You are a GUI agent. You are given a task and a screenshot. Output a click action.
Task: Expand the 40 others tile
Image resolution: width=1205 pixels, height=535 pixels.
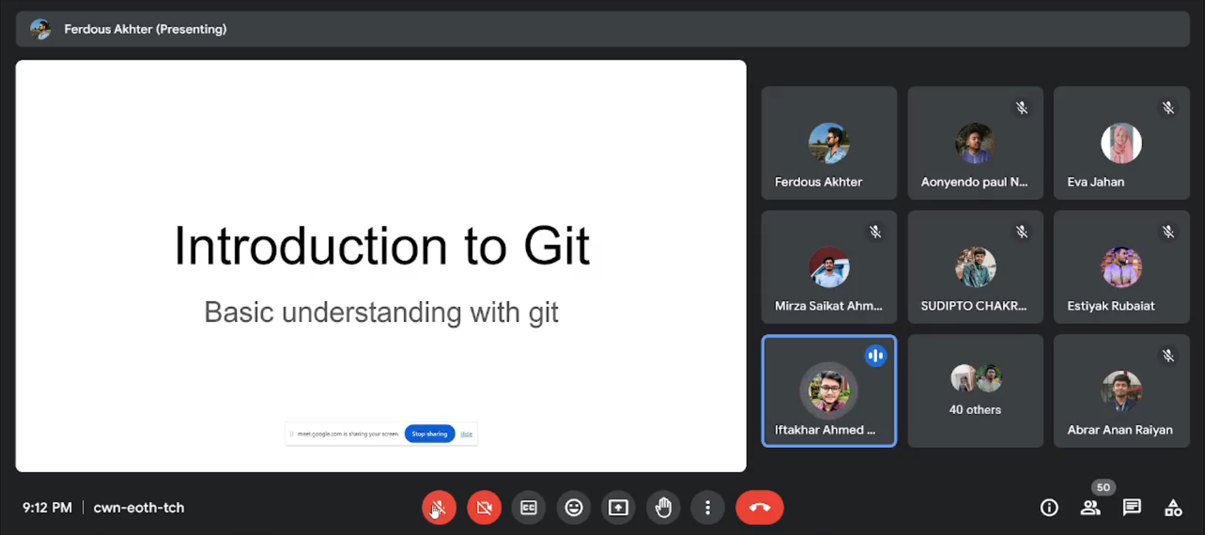pyautogui.click(x=975, y=390)
